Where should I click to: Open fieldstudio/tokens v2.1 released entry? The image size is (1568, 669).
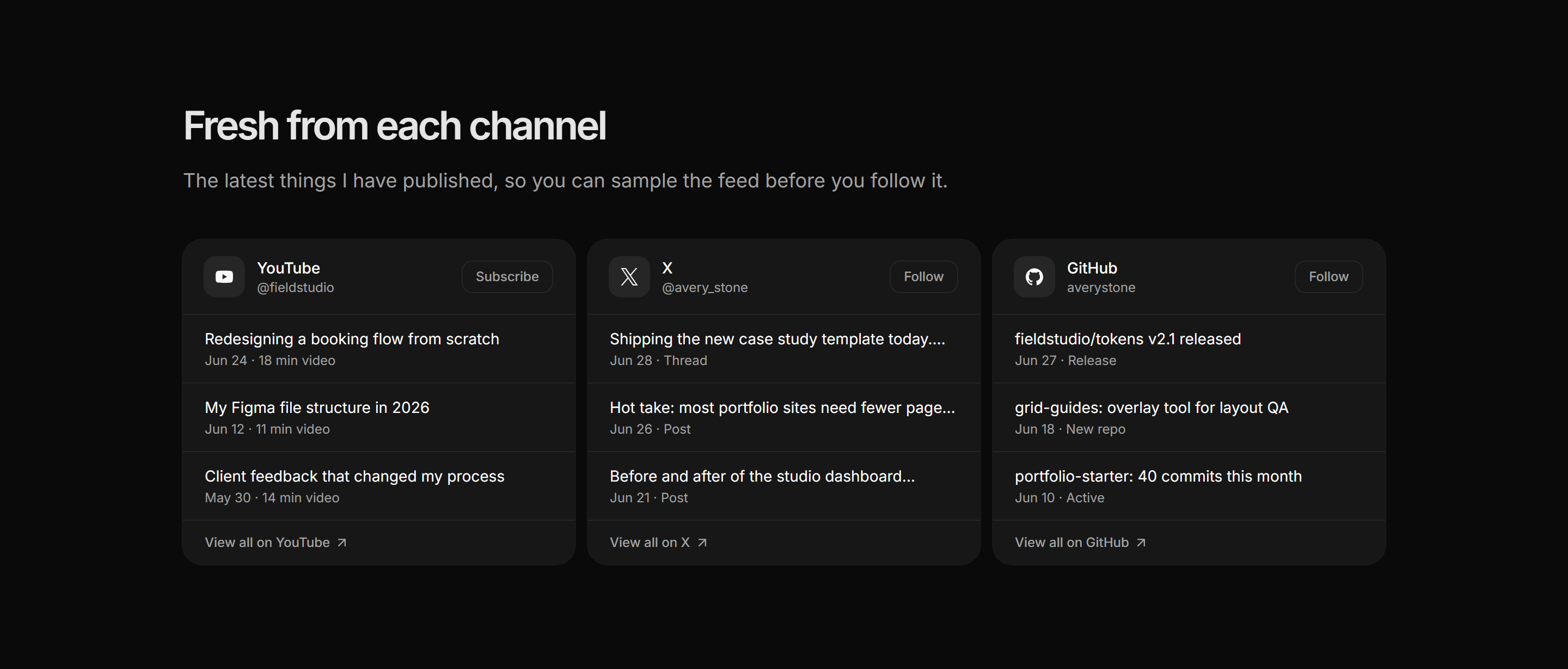pyautogui.click(x=1189, y=349)
